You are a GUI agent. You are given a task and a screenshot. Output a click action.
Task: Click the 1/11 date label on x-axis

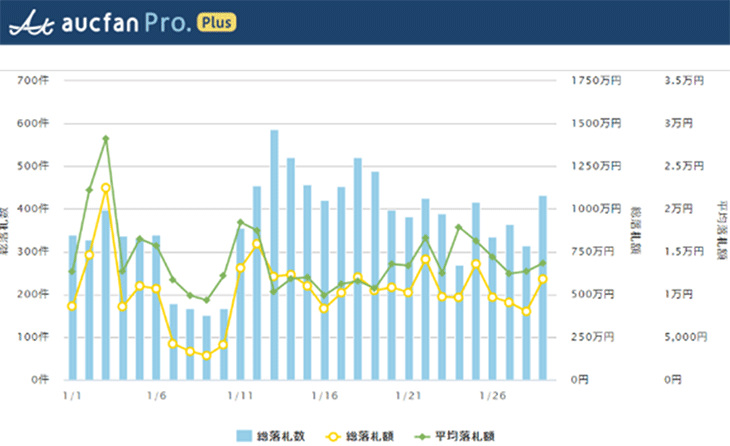pos(240,396)
